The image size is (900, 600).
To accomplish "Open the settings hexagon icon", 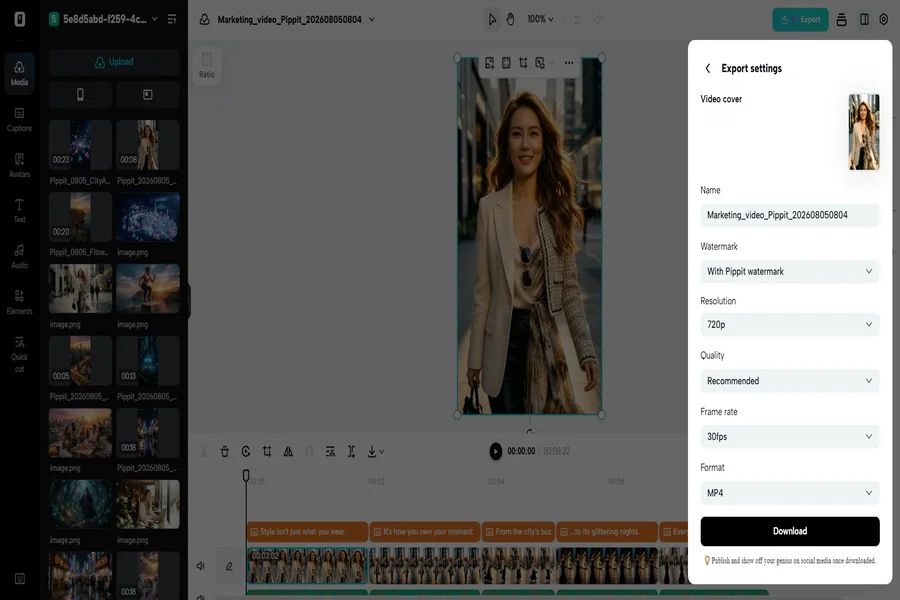I will tap(884, 20).
